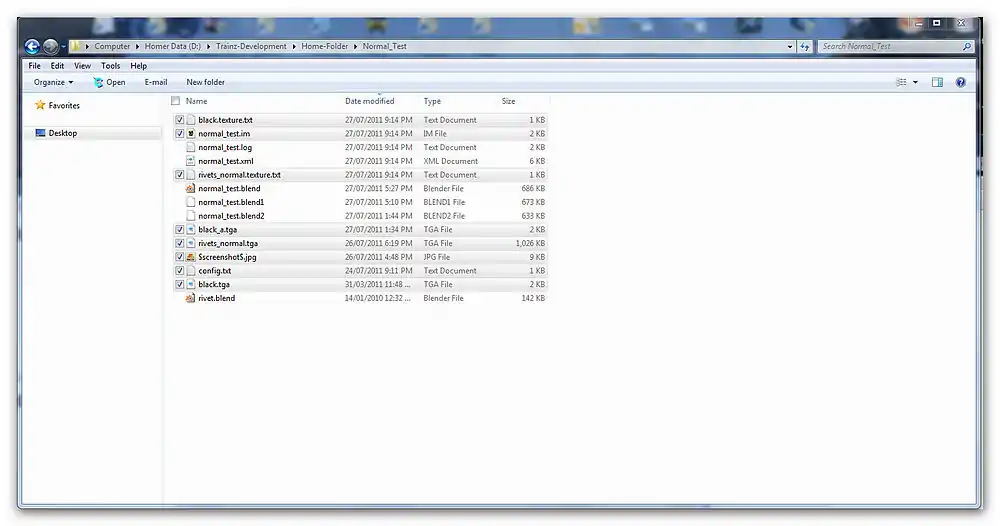
Task: Expand the view options dropdown arrow
Action: point(915,82)
